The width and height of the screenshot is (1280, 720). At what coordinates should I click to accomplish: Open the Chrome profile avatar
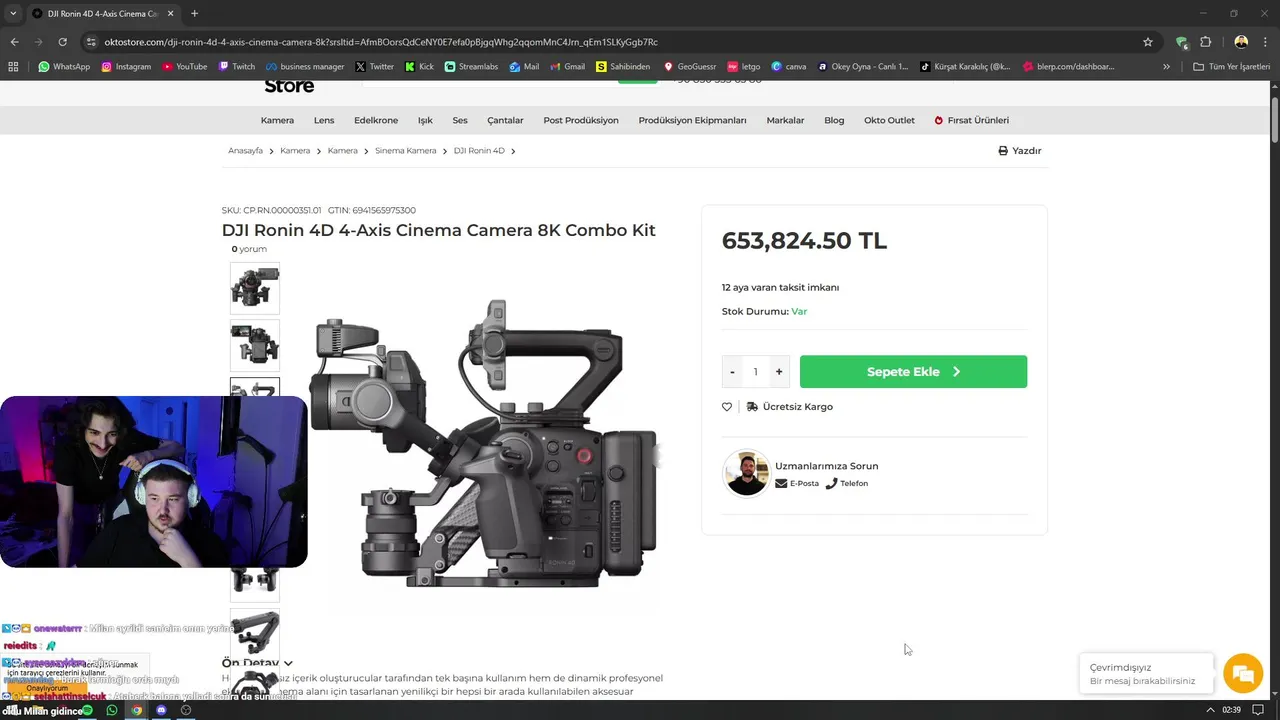click(x=1241, y=42)
